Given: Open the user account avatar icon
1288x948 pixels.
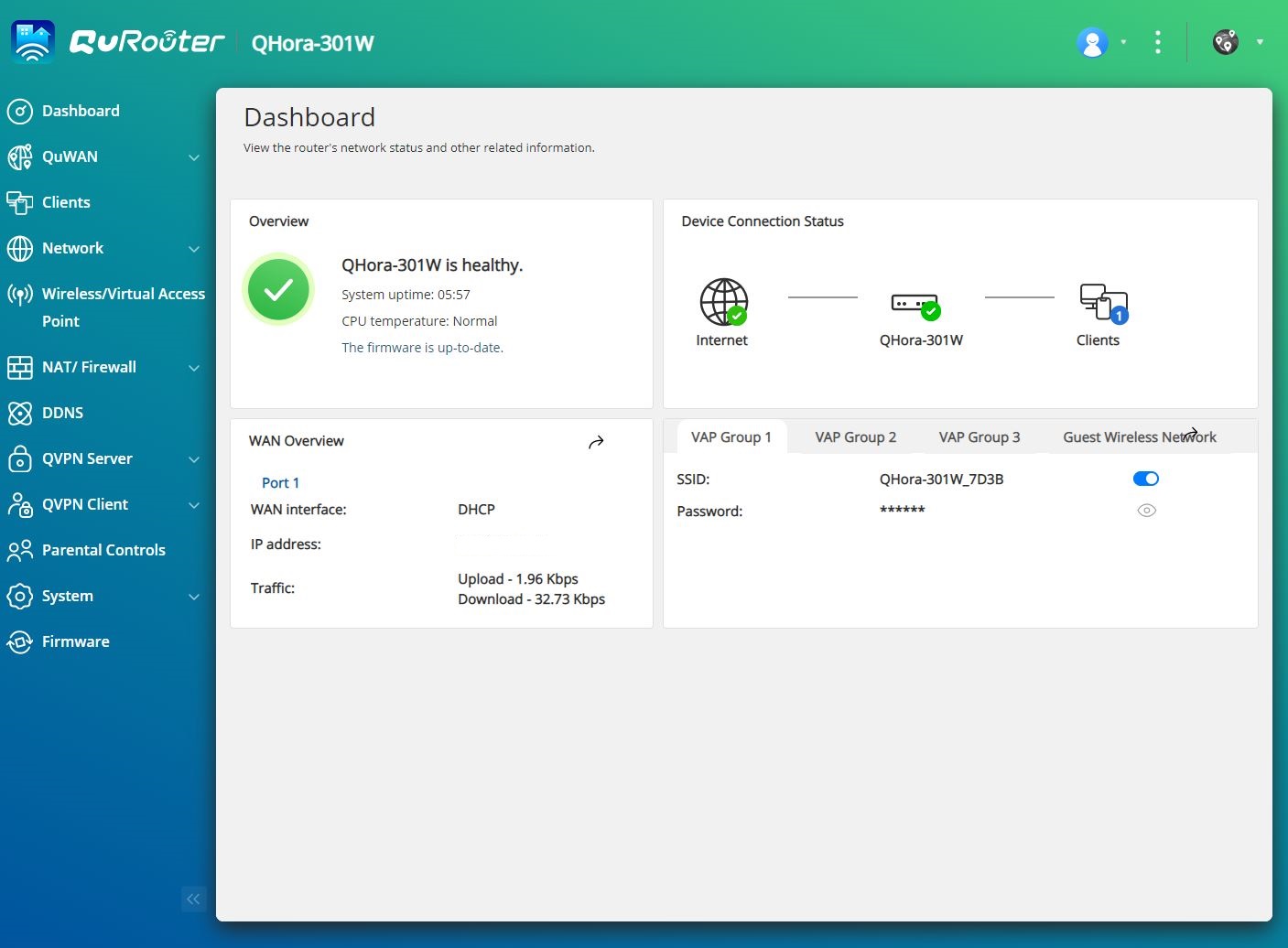Looking at the screenshot, I should [1092, 42].
